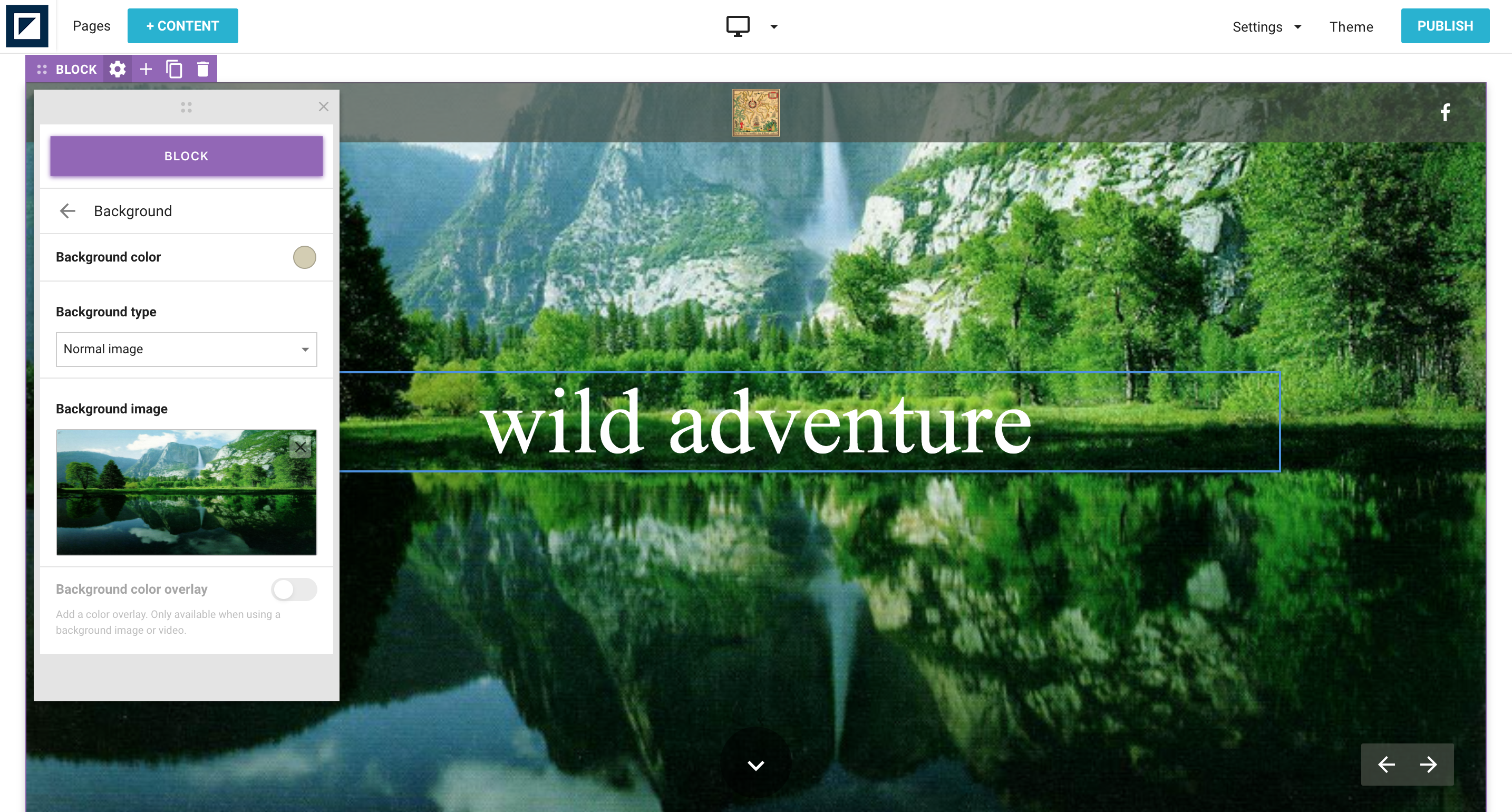Open block settings gear icon
Viewport: 1512px width, 812px height.
(x=118, y=69)
